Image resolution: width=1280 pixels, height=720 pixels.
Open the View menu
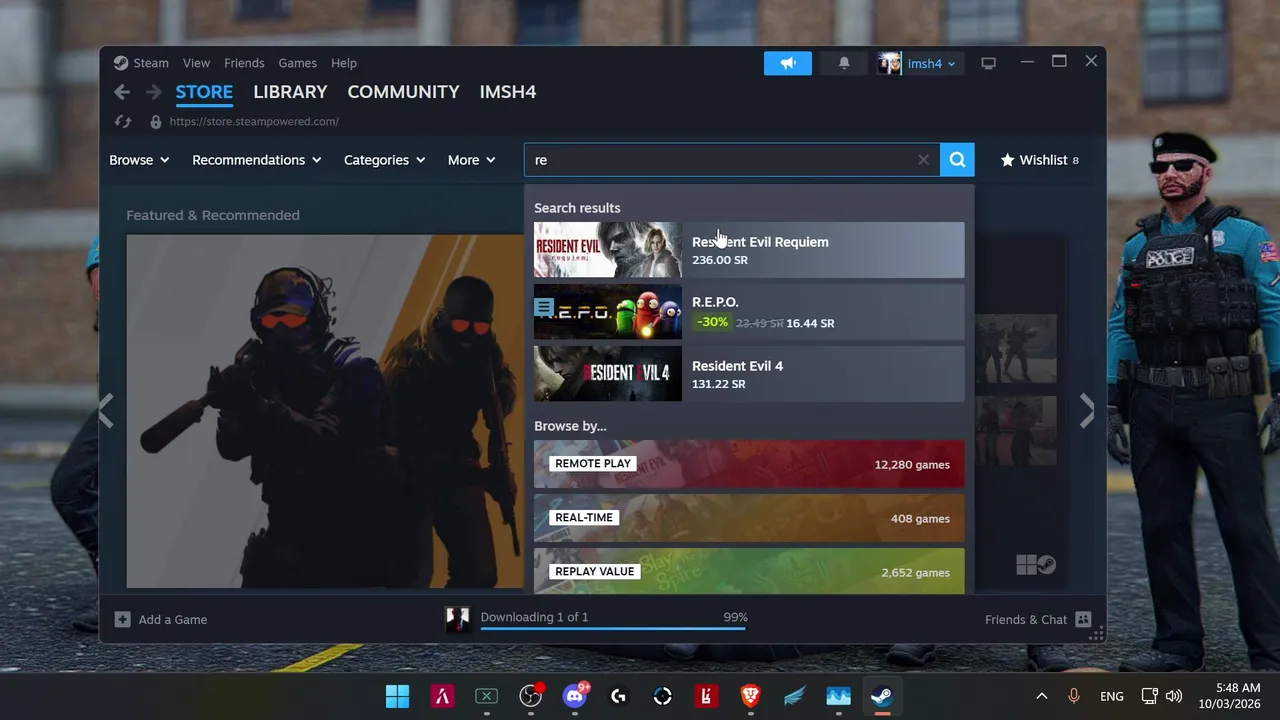pyautogui.click(x=196, y=63)
